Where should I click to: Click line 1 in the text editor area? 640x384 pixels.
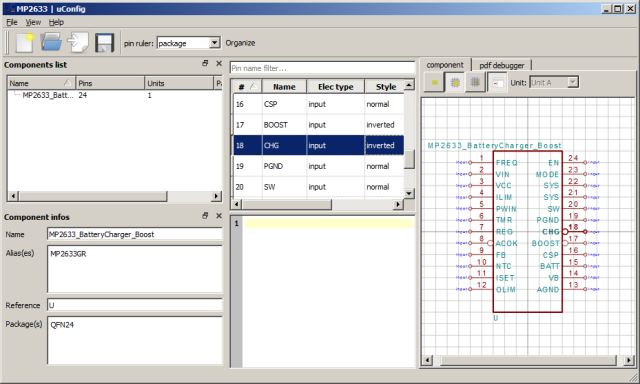tap(329, 223)
